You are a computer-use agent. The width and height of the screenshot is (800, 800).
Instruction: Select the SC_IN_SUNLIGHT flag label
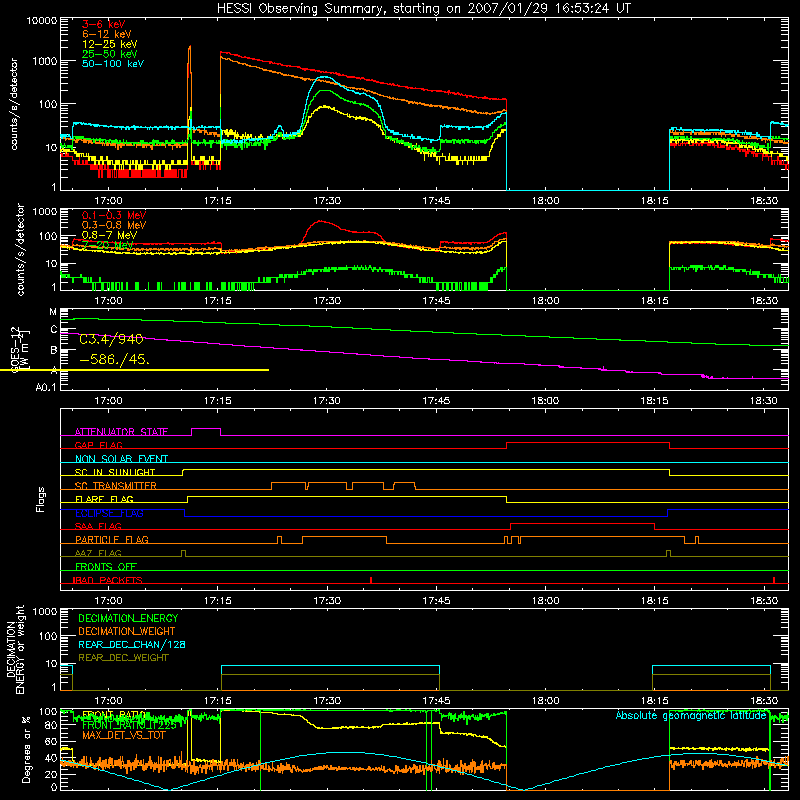click(115, 472)
